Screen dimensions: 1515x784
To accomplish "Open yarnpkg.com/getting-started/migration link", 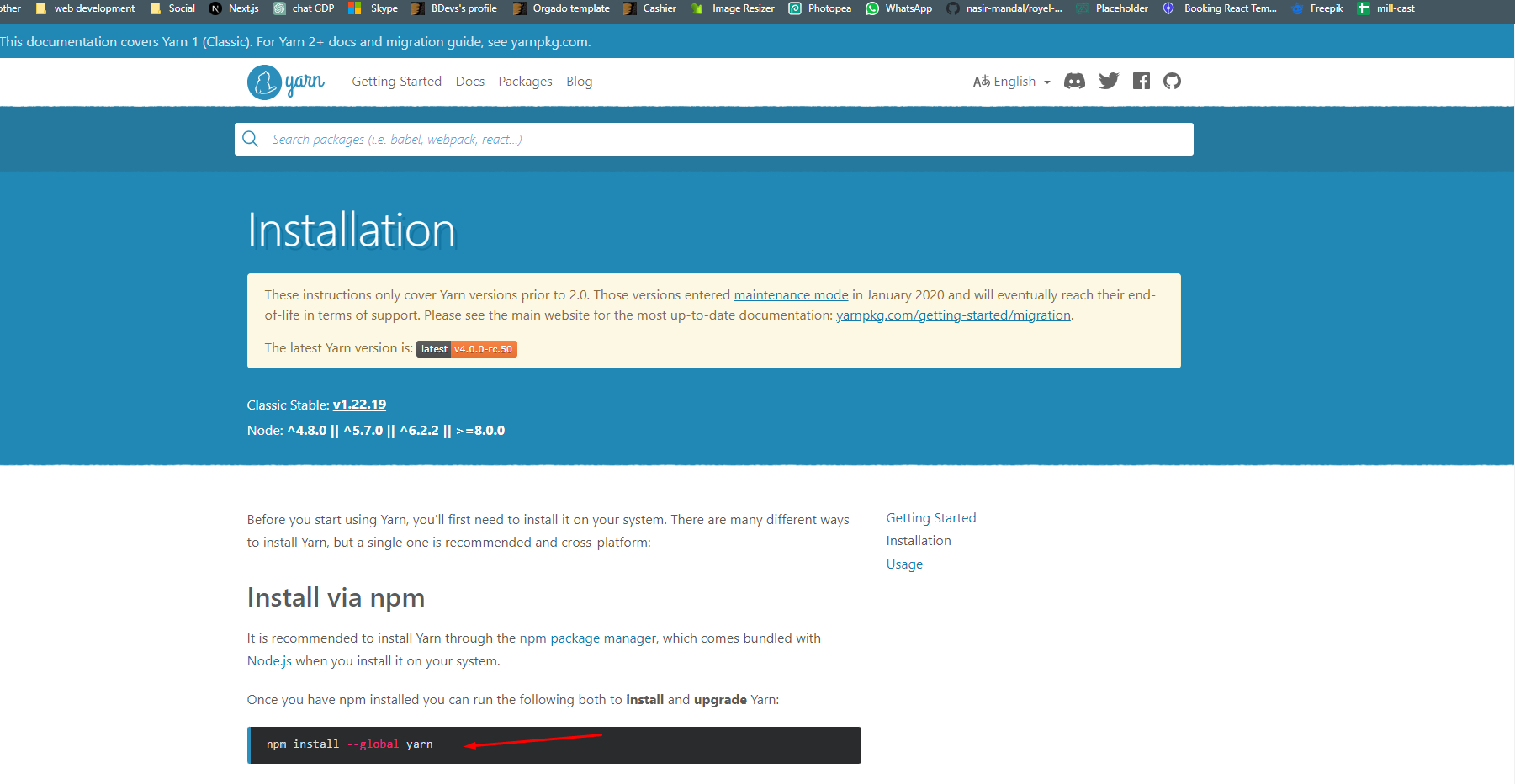I will (x=953, y=315).
